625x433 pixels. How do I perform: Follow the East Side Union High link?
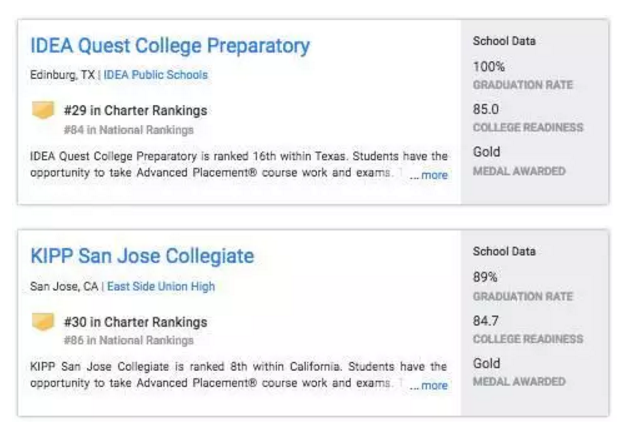pos(161,287)
